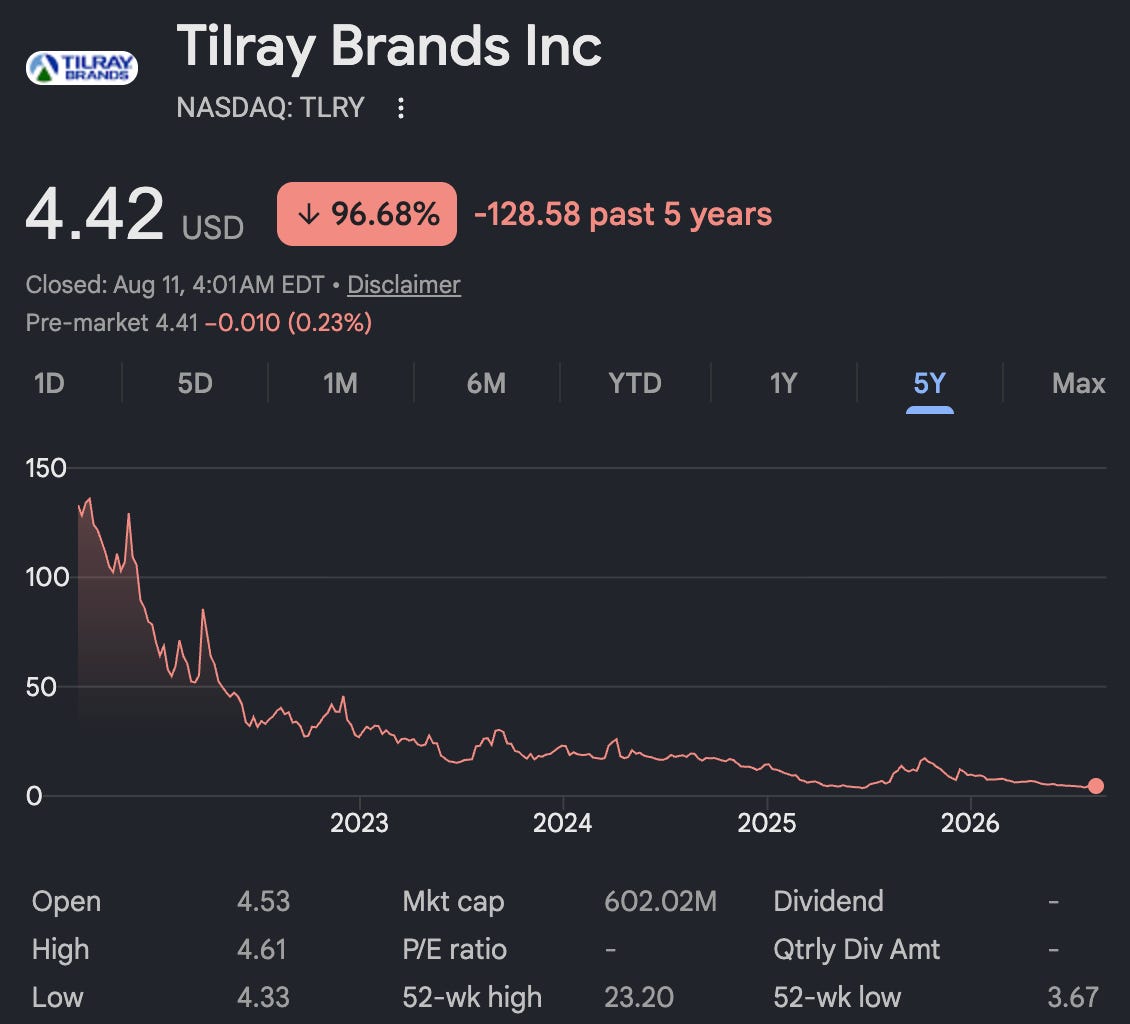This screenshot has height=1024, width=1130.
Task: Click the 2025 label on chart axis
Action: click(767, 822)
